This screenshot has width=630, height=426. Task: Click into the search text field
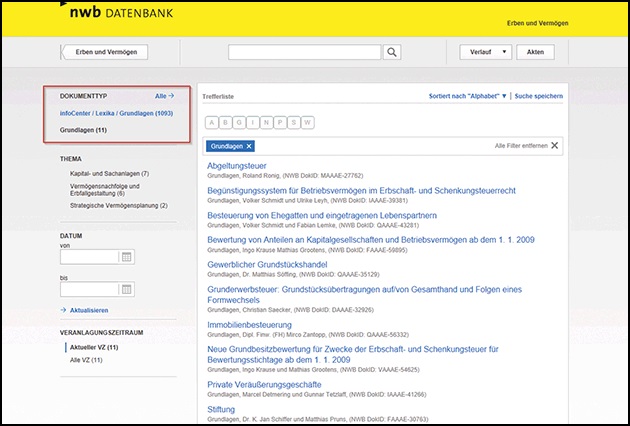coord(305,52)
